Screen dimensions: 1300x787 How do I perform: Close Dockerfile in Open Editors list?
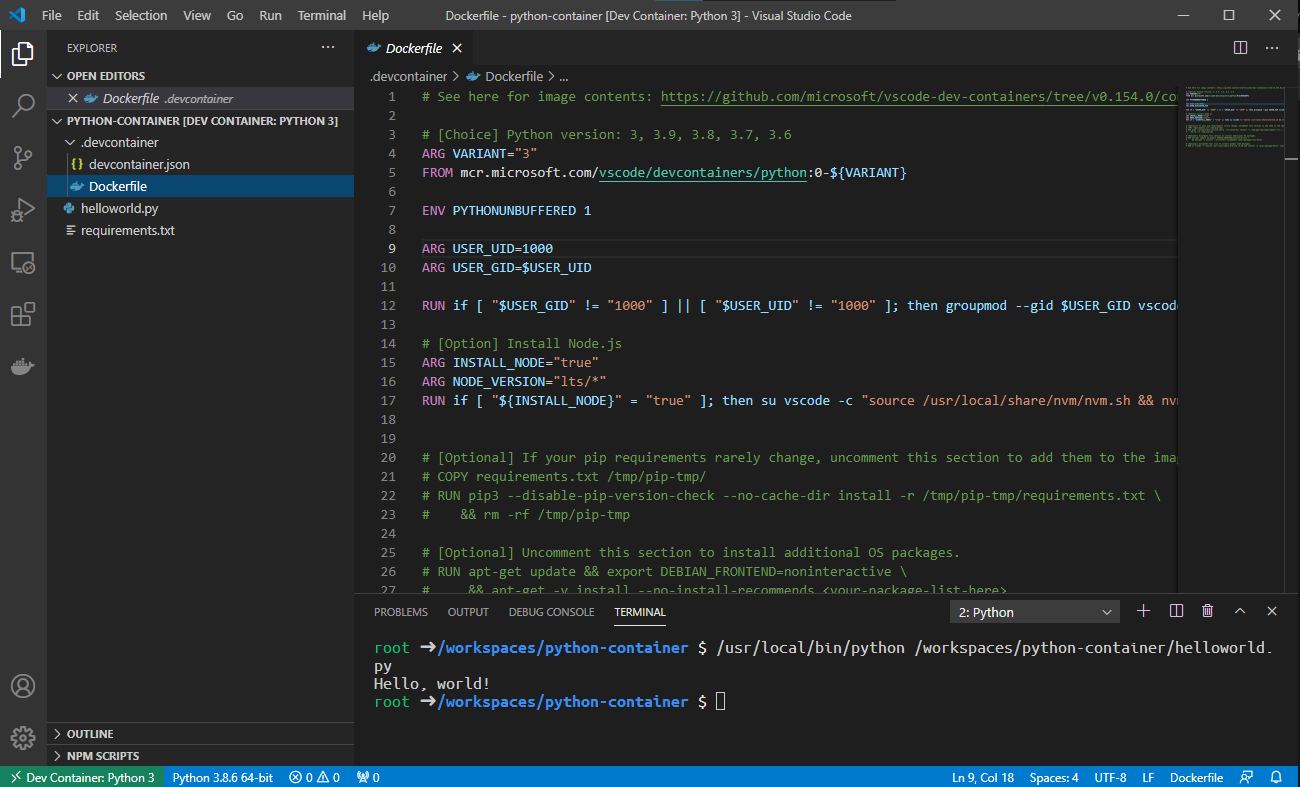72,98
